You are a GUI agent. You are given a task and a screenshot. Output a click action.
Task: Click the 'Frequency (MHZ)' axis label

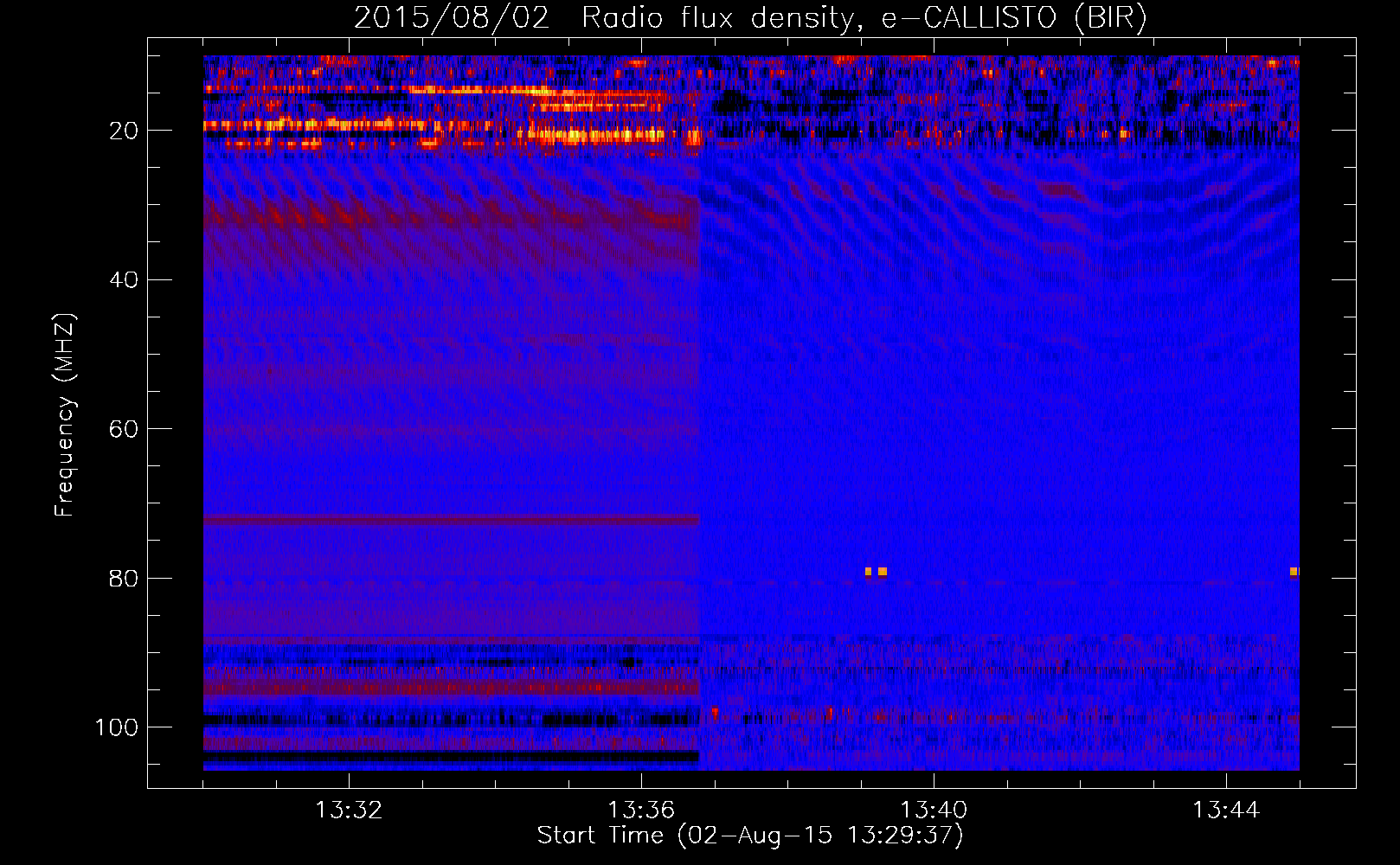(65, 414)
